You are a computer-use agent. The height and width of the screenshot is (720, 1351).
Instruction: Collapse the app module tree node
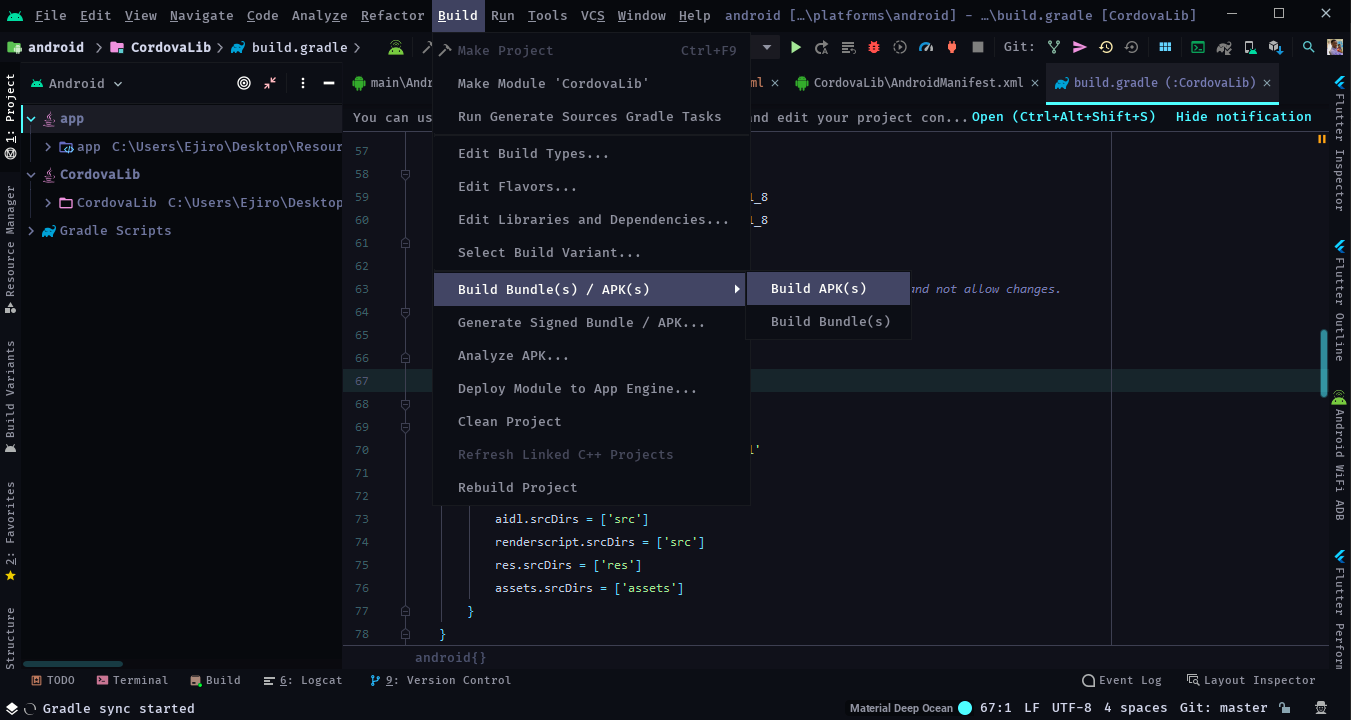click(31, 119)
